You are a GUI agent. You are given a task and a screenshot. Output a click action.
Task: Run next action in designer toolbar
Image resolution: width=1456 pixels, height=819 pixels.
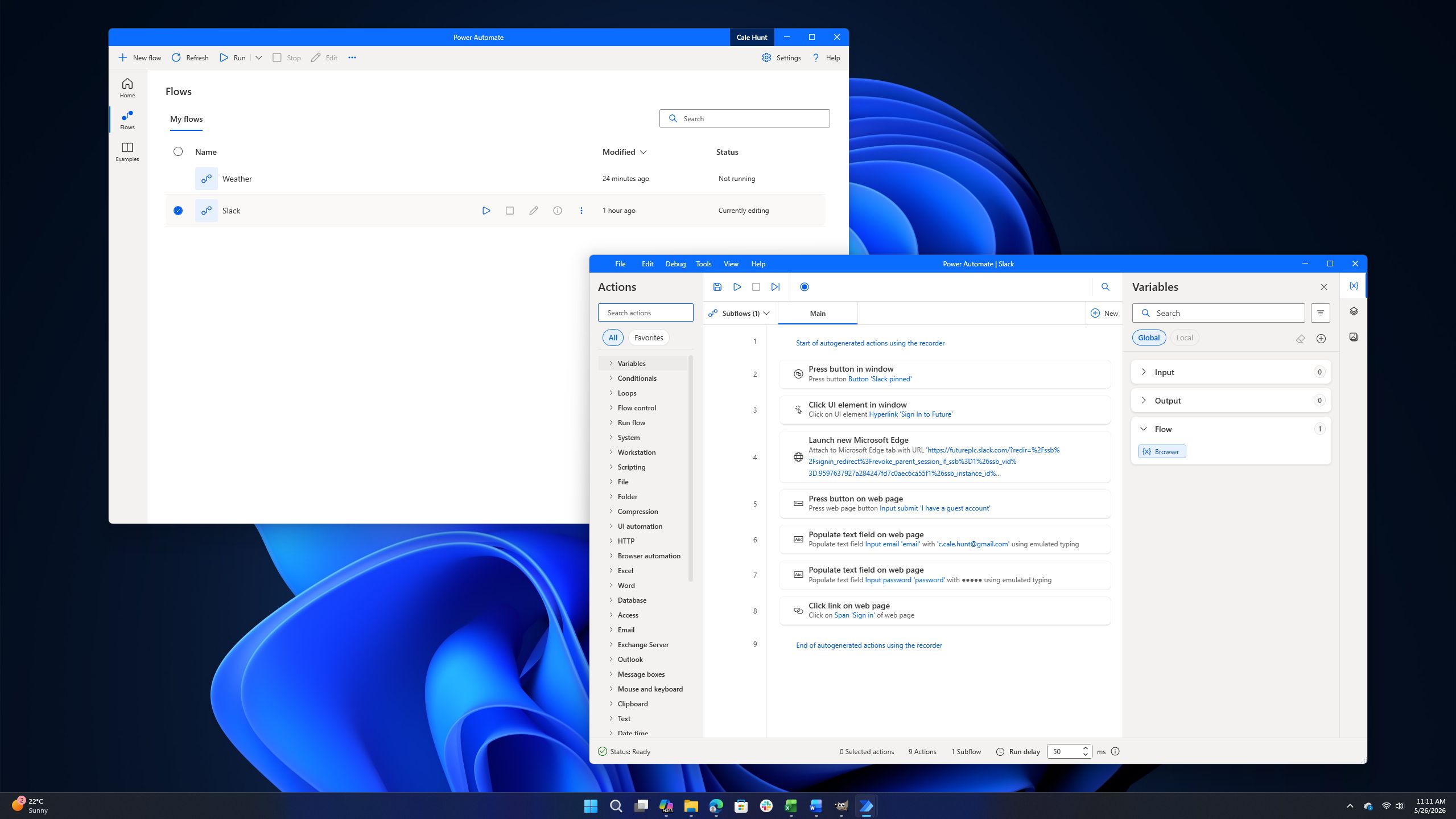776,287
